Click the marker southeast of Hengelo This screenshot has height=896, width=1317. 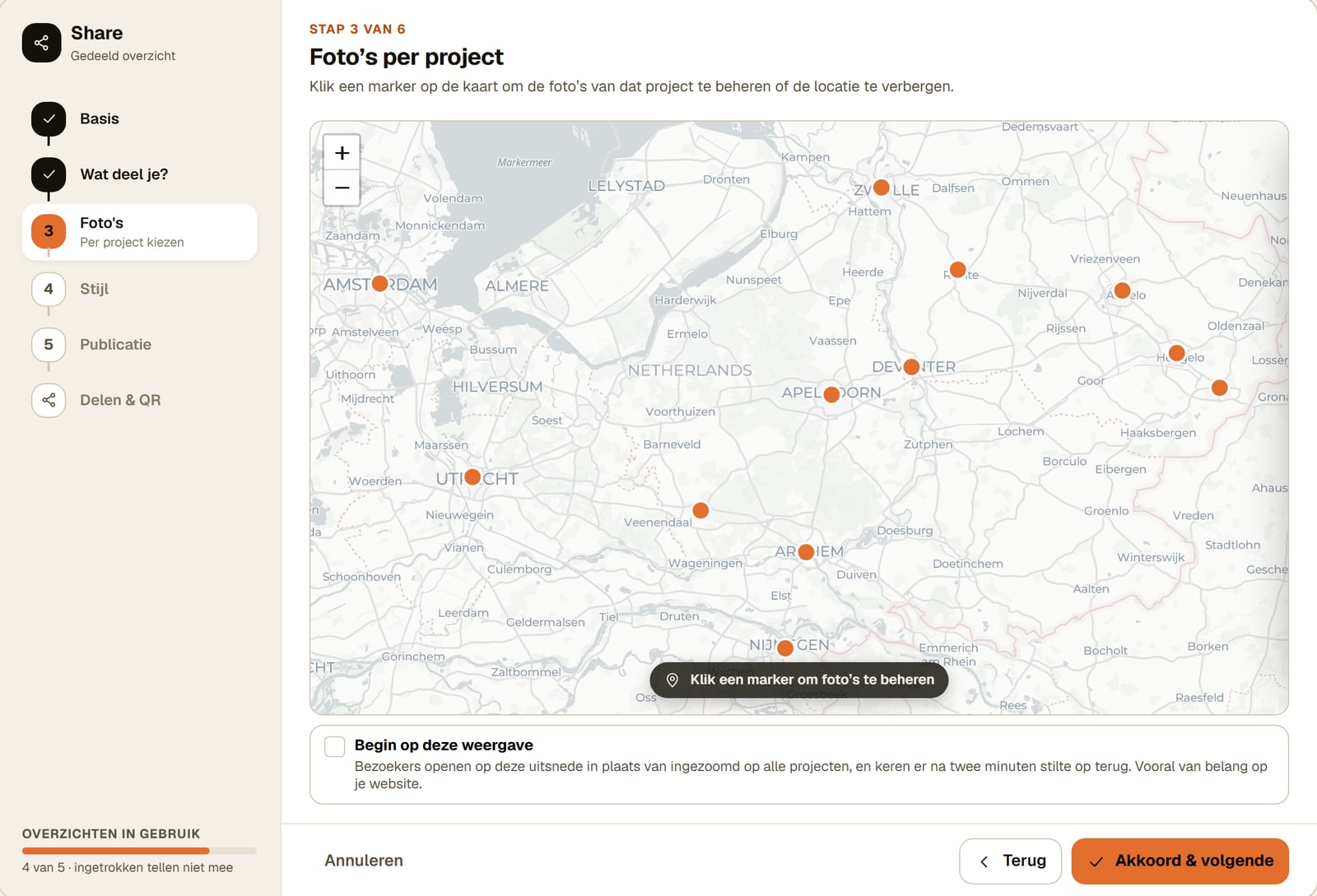coord(1220,388)
